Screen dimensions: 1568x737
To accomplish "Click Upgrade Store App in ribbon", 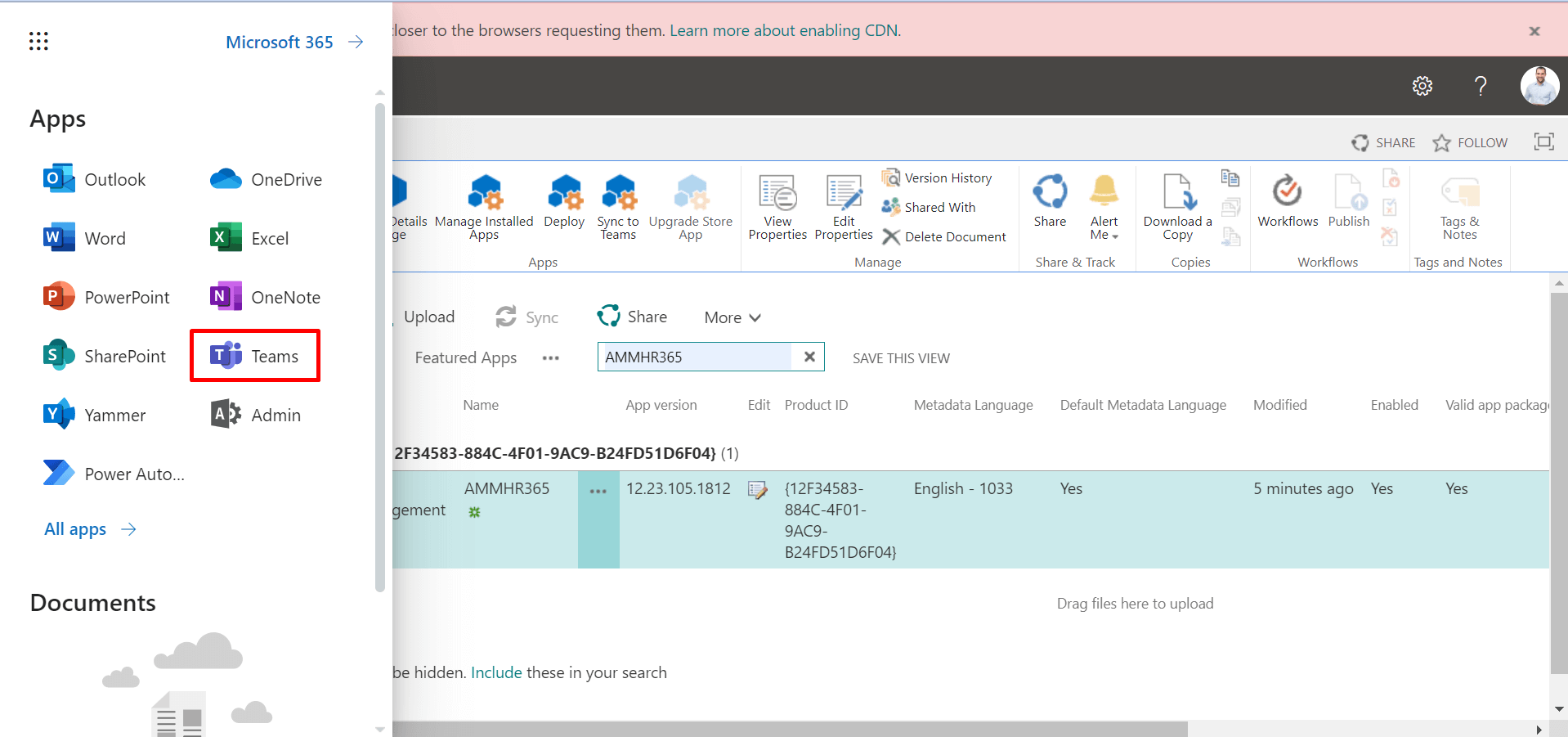I will click(691, 208).
